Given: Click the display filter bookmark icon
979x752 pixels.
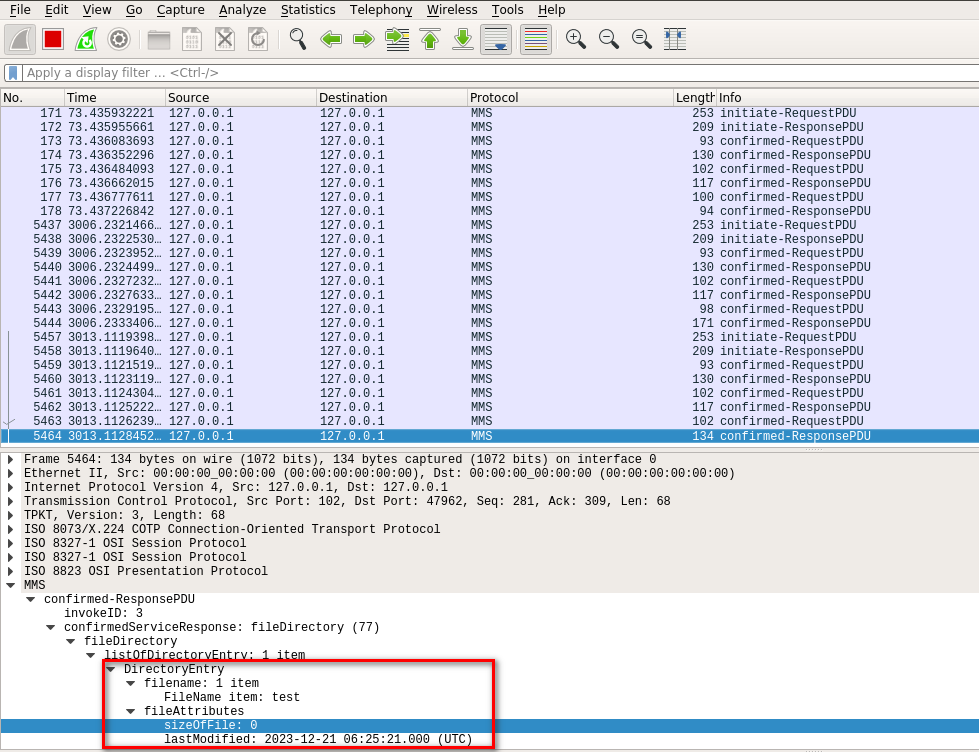Looking at the screenshot, I should [13, 73].
